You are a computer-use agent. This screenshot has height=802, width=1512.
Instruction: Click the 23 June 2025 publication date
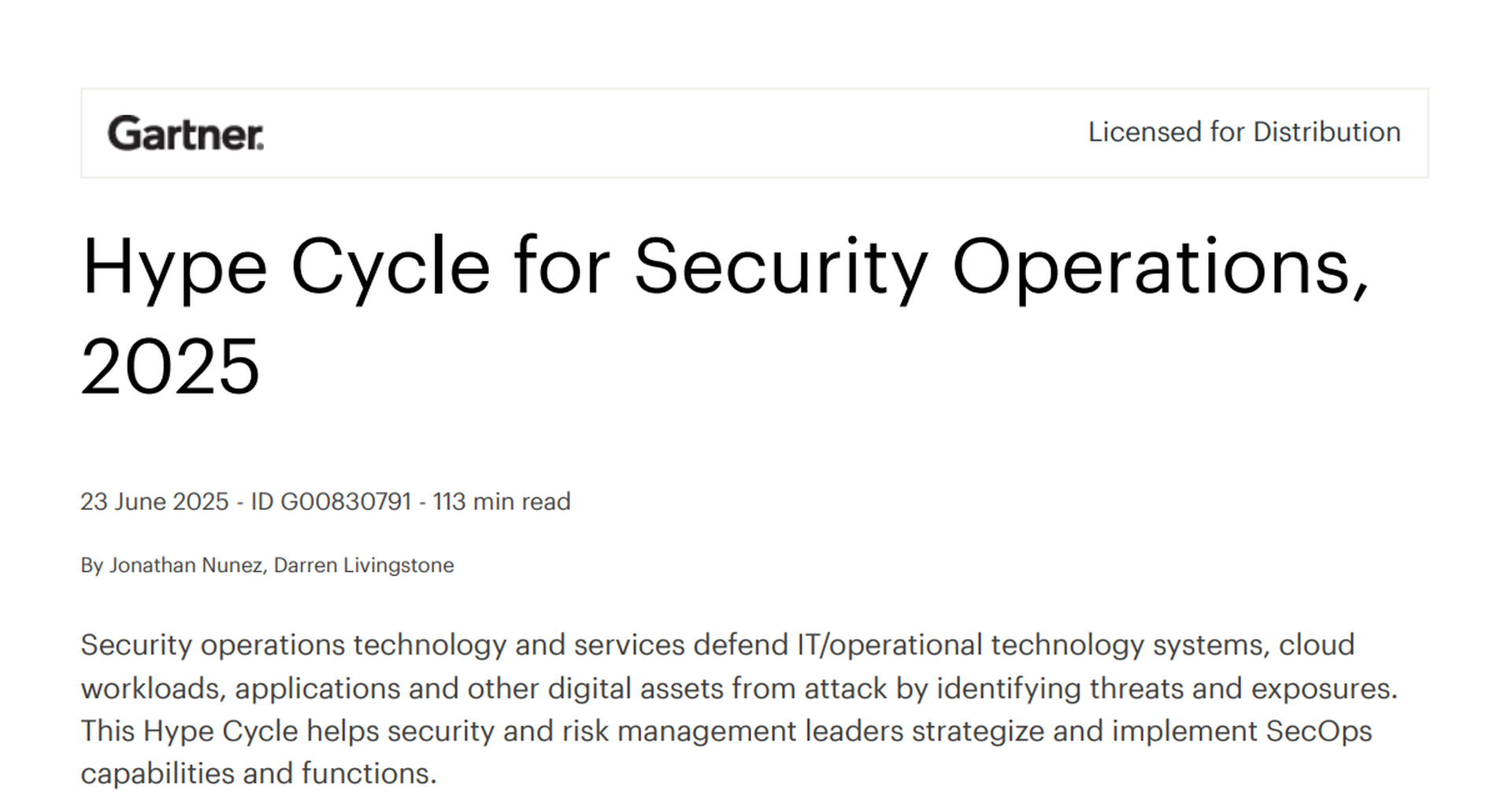tap(154, 501)
